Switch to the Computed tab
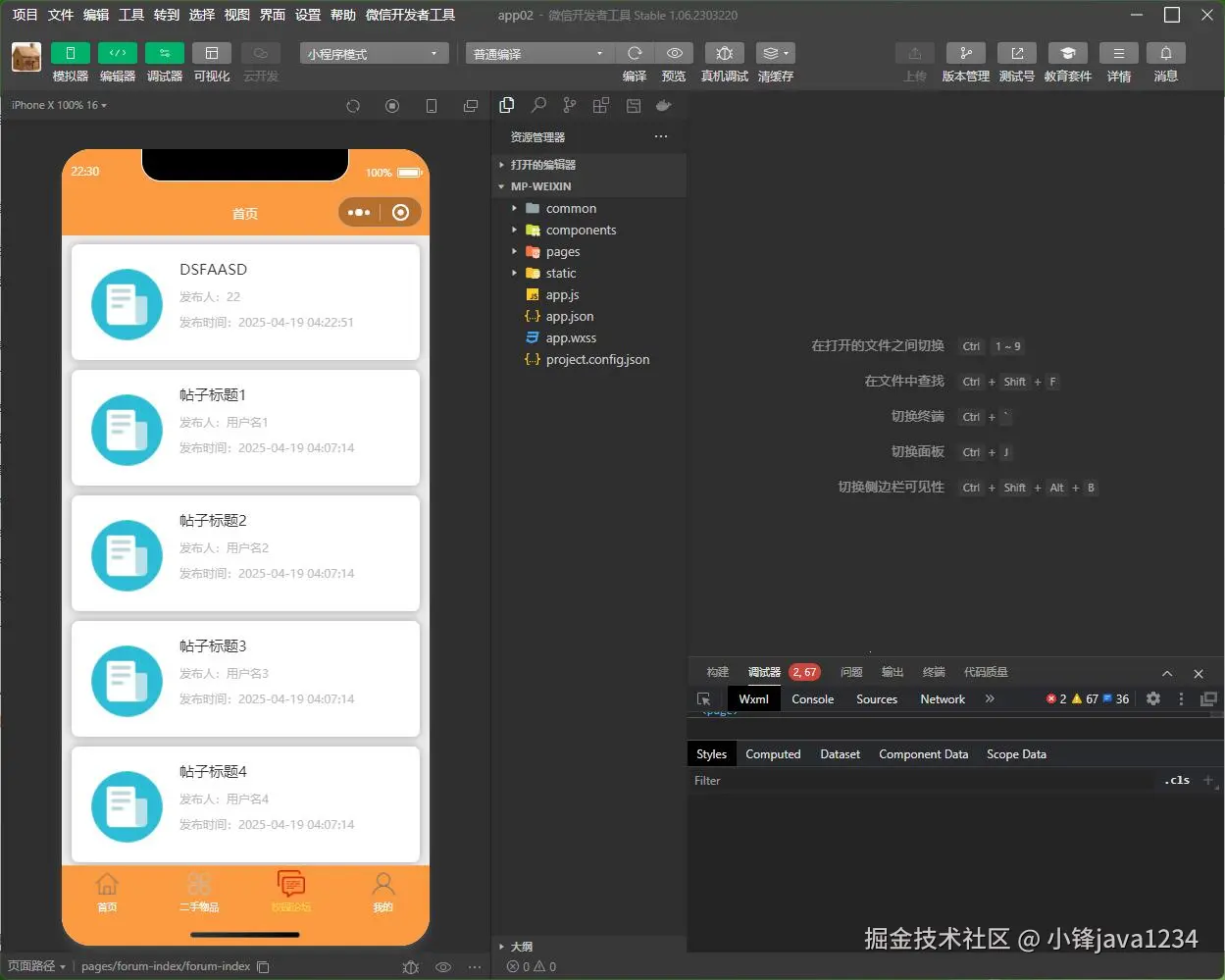The image size is (1225, 980). 773,753
